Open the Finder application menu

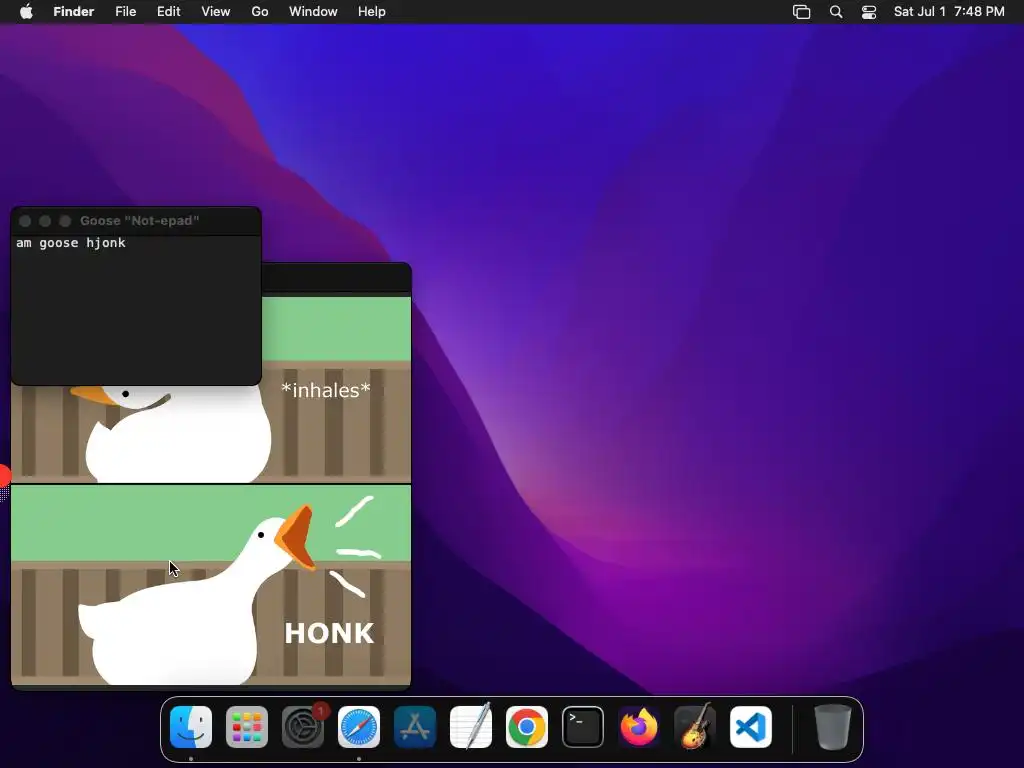coord(74,12)
